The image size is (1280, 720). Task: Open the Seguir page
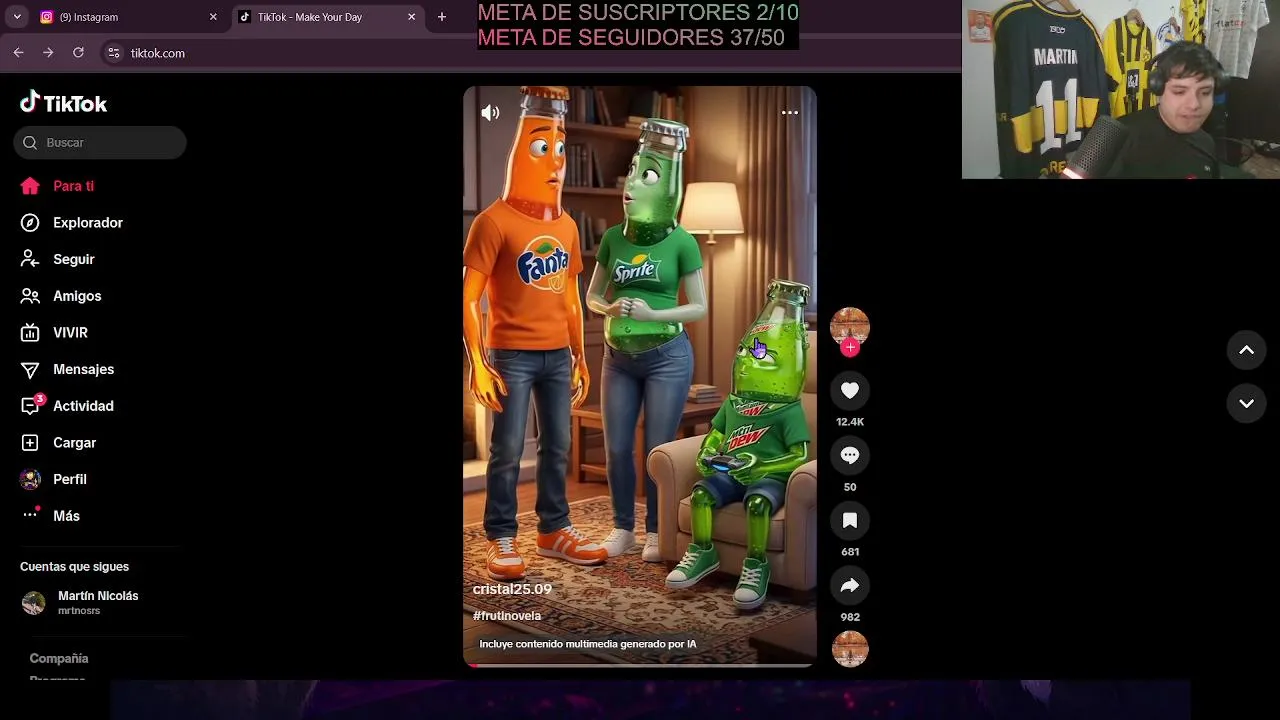[58, 259]
